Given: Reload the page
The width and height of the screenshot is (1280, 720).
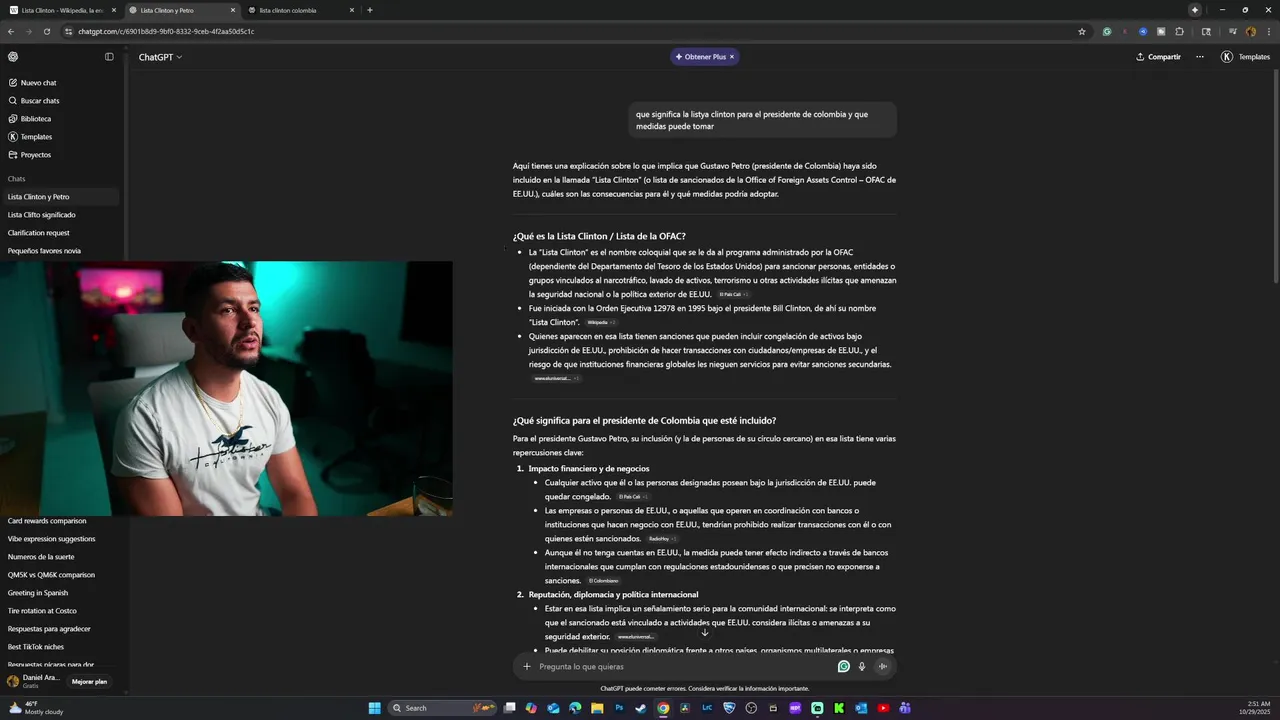Looking at the screenshot, I should pyautogui.click(x=46, y=31).
